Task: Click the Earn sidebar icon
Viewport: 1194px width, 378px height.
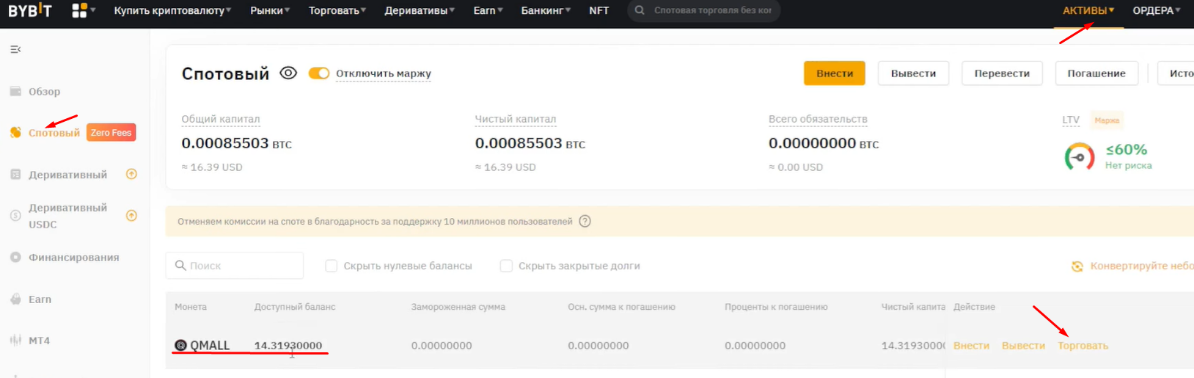Action: pyautogui.click(x=15, y=300)
